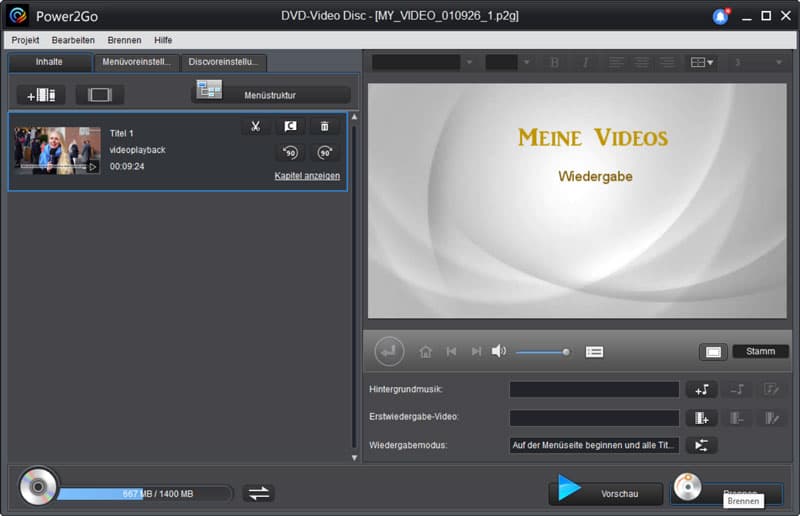Toggle the TV safe zone display button

point(713,352)
